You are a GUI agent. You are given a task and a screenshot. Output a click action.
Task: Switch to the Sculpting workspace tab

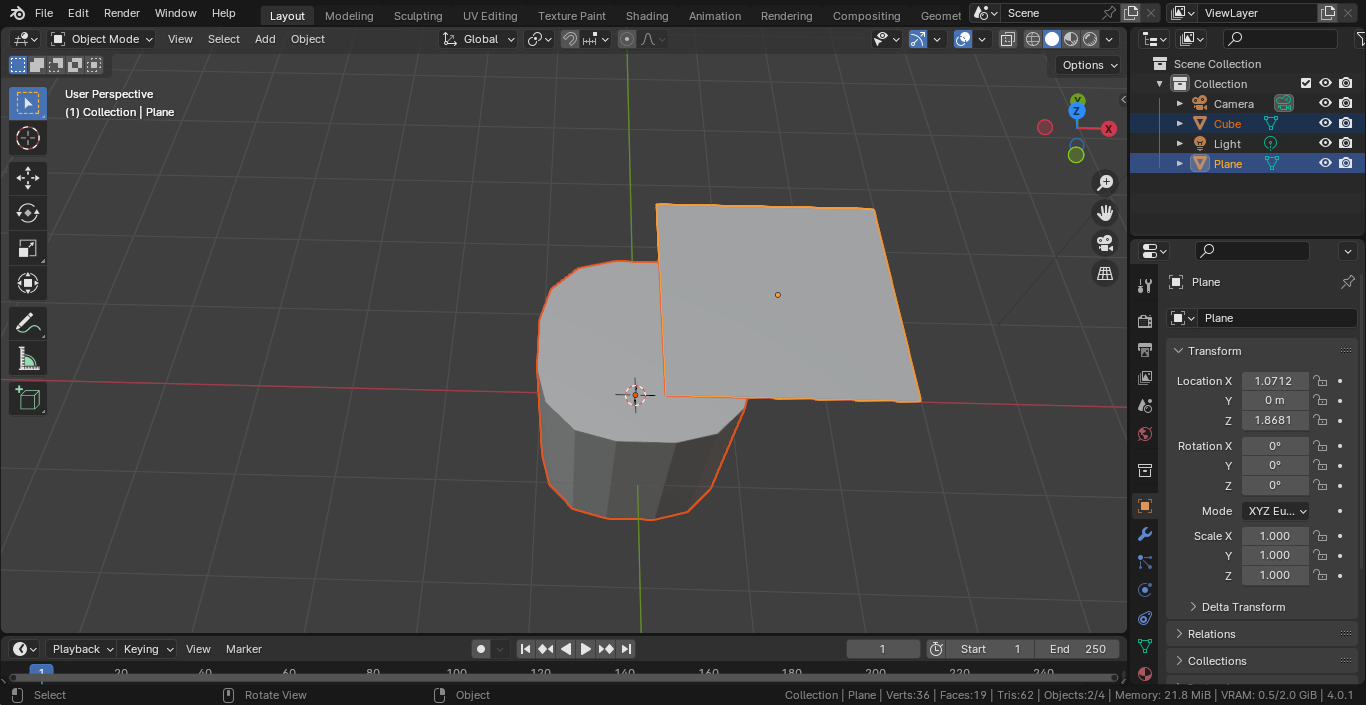pyautogui.click(x=417, y=16)
